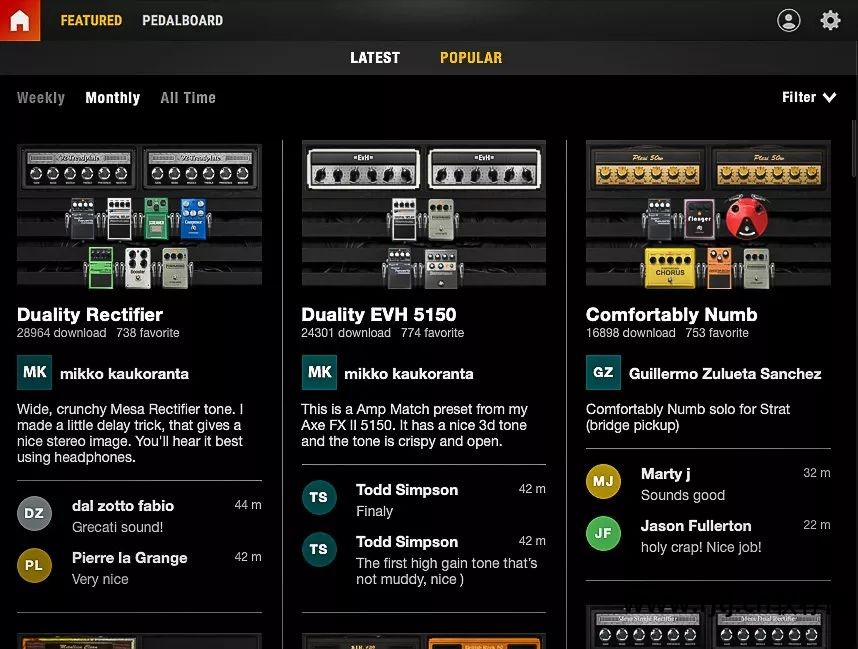
Task: Click Jason Fullerton's green JF avatar
Action: [x=603, y=534]
